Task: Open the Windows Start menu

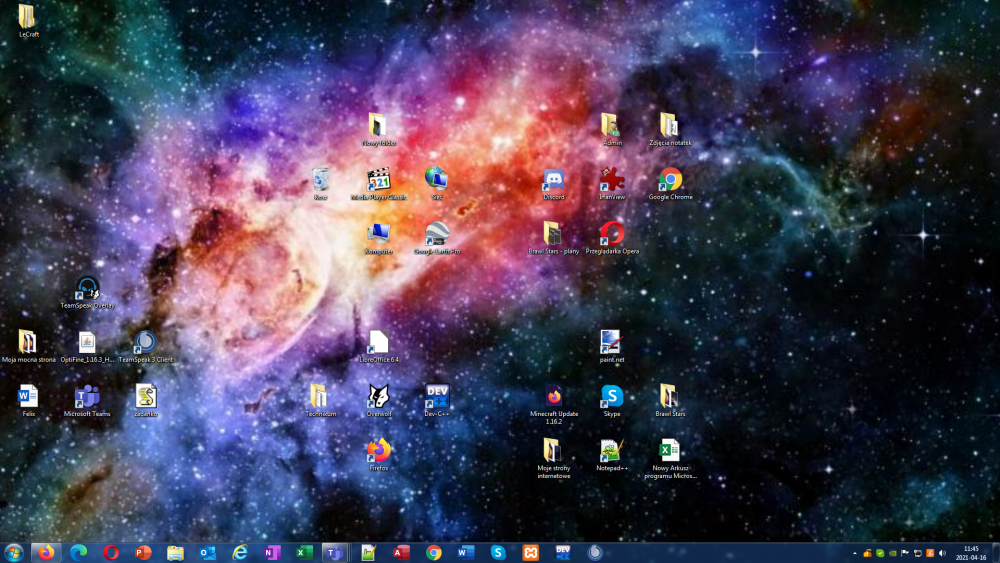Action: pos(14,552)
